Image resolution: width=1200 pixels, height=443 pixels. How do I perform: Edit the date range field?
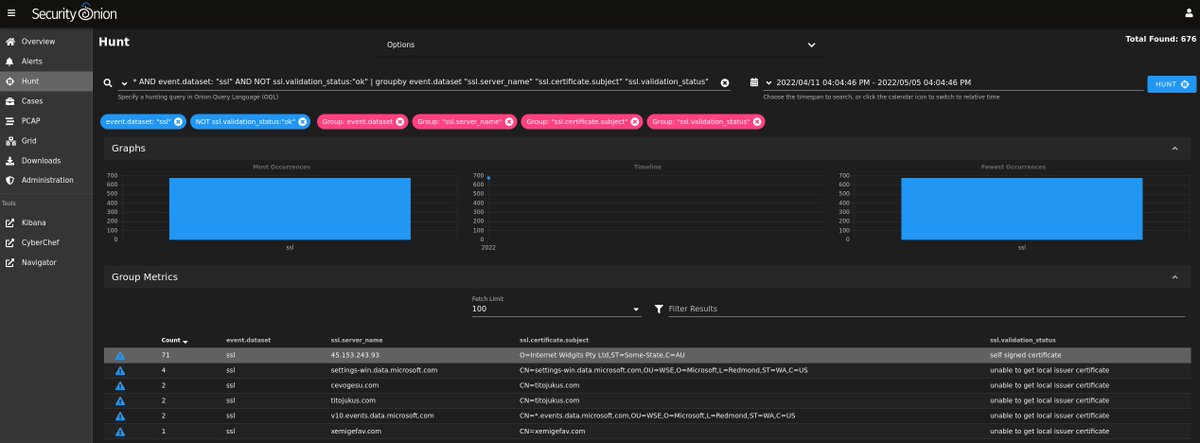[960, 82]
